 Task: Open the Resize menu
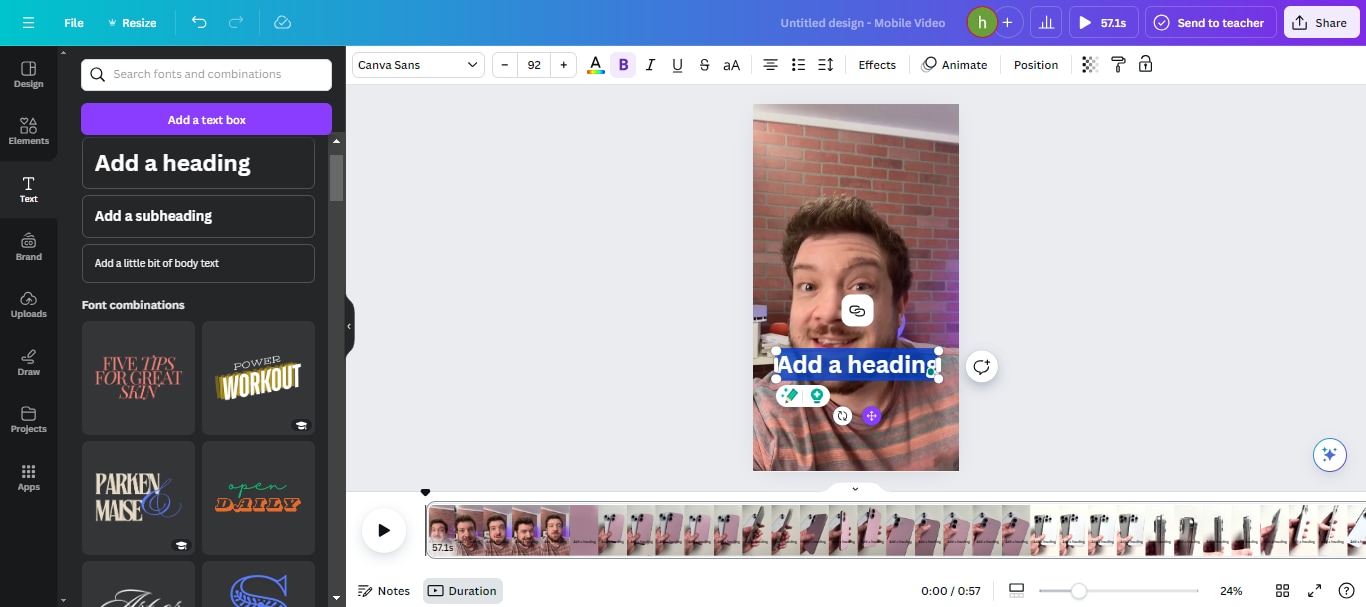[132, 22]
